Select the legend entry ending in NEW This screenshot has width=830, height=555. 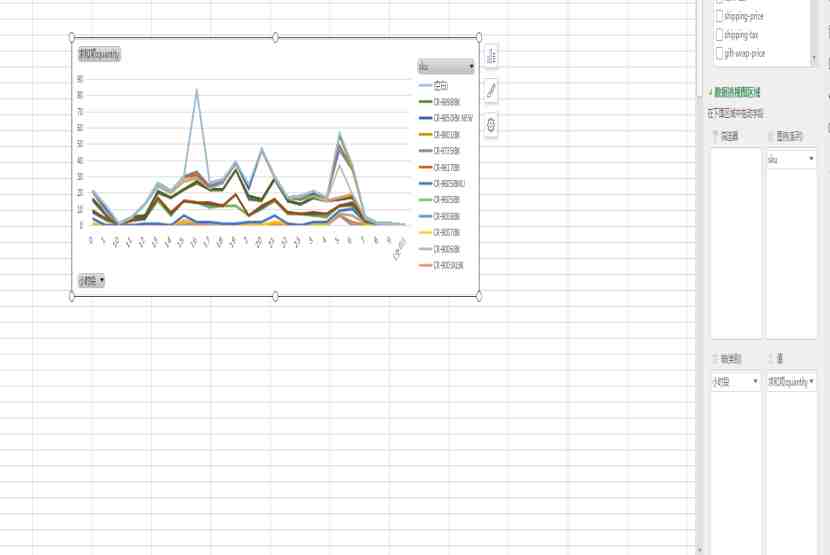pyautogui.click(x=446, y=118)
